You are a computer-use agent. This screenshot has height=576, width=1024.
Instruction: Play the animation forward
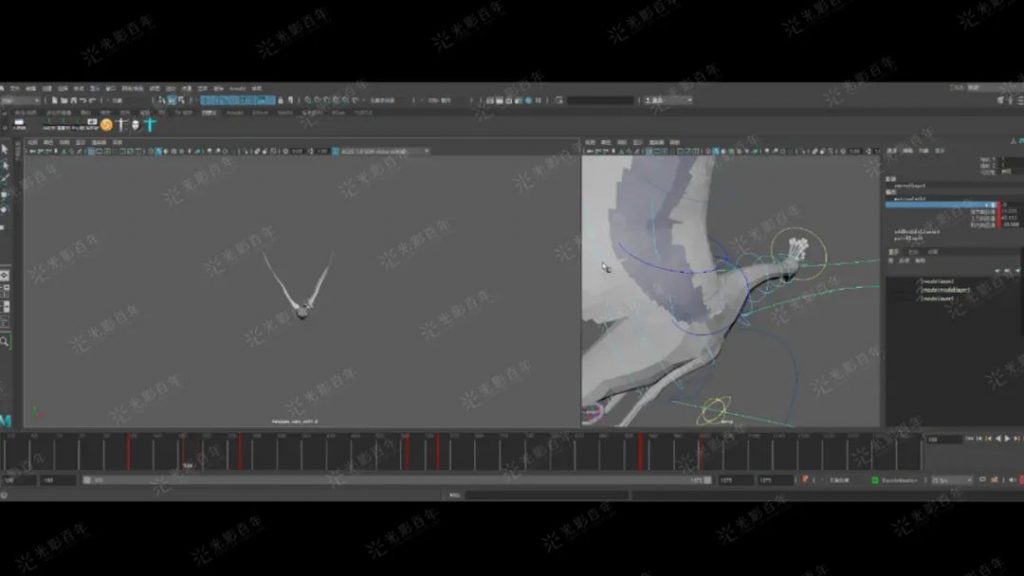click(x=1008, y=439)
